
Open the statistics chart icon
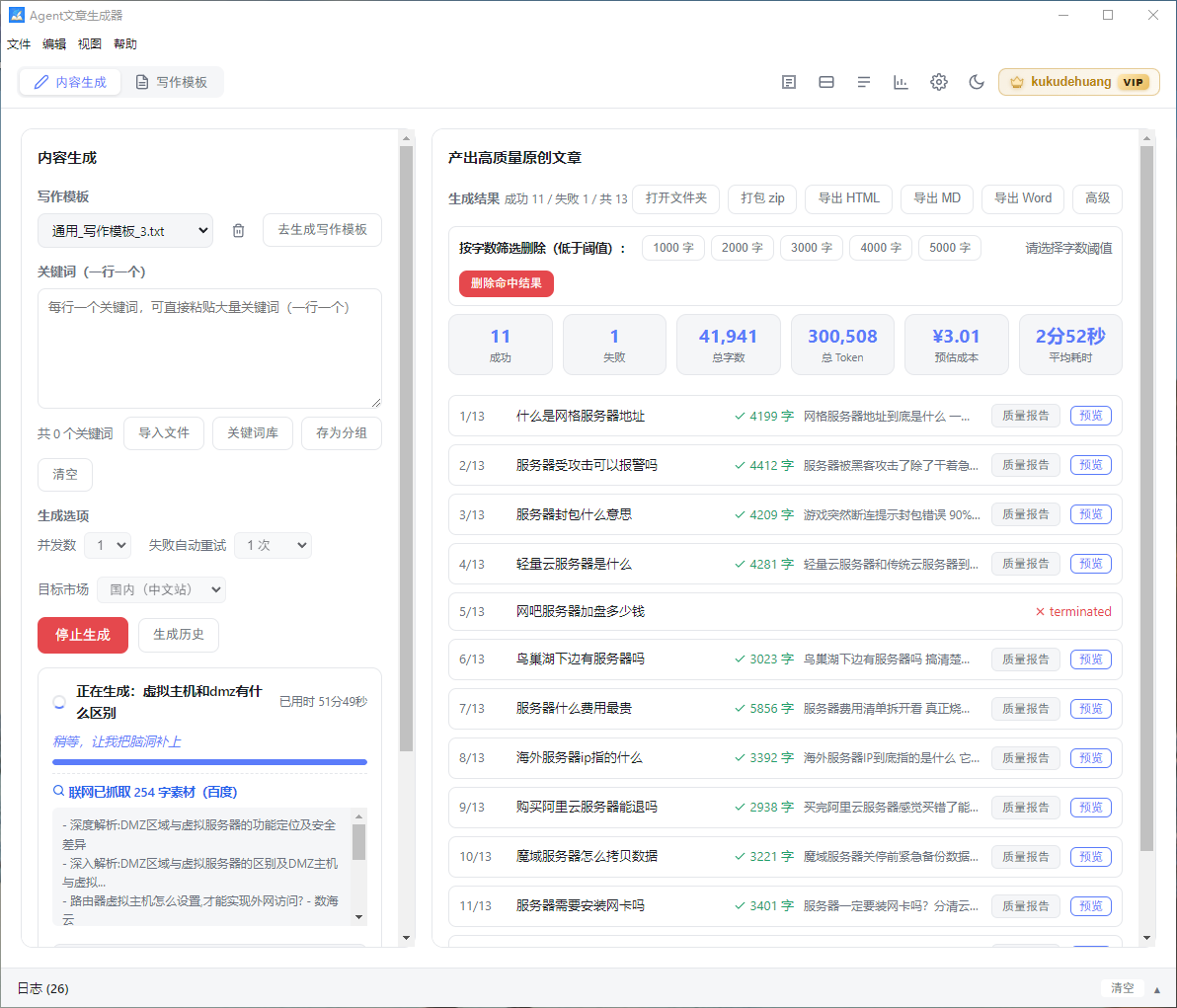coord(901,82)
